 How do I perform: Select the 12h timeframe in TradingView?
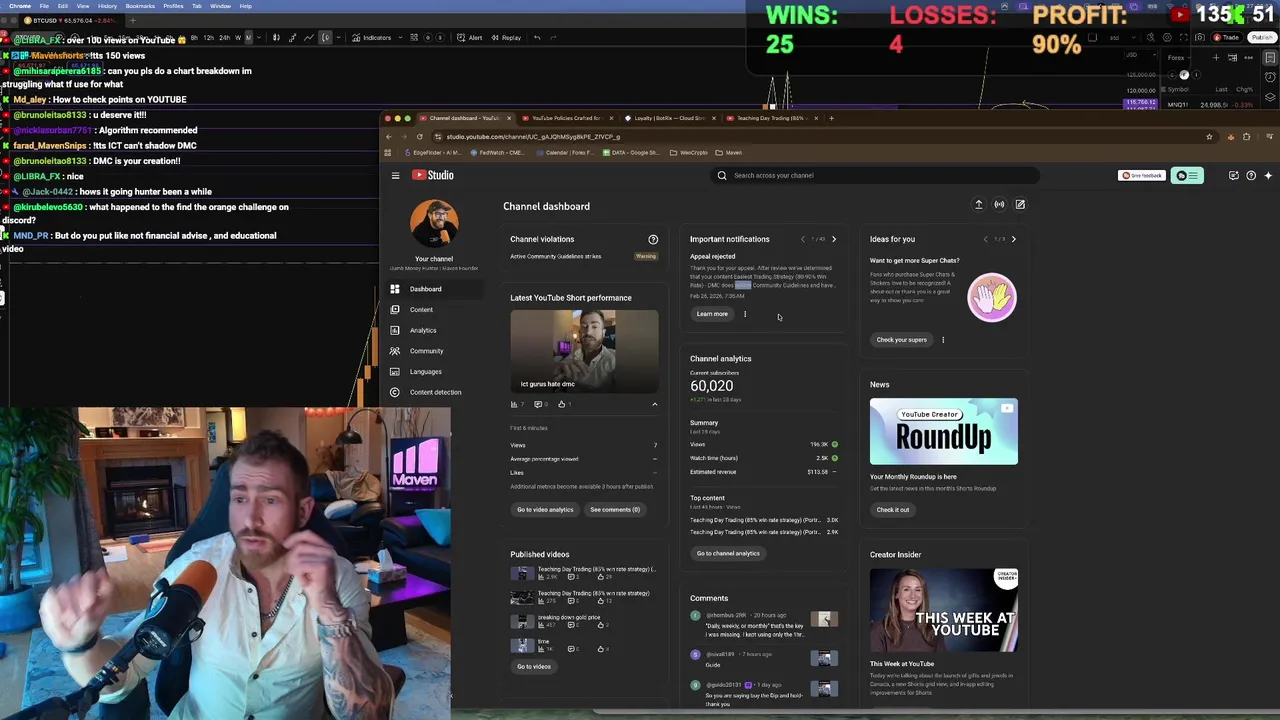[209, 37]
